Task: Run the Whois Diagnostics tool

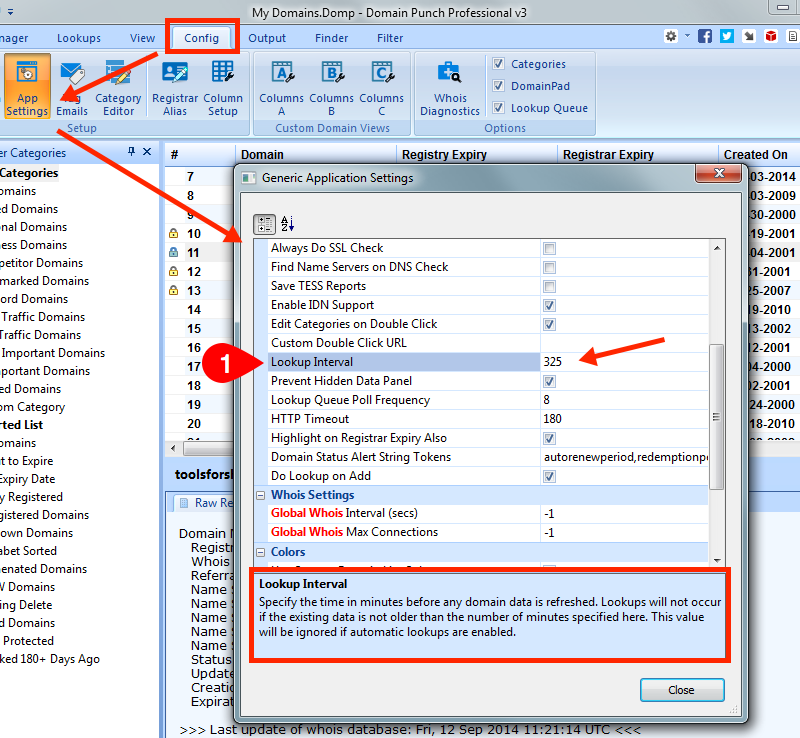Action: [450, 87]
